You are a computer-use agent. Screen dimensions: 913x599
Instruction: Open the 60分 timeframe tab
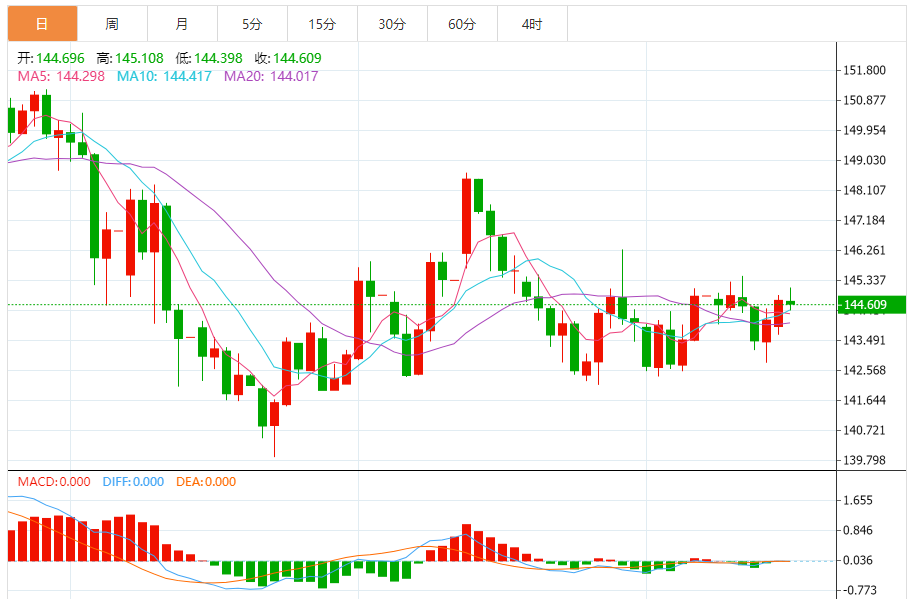coord(462,24)
